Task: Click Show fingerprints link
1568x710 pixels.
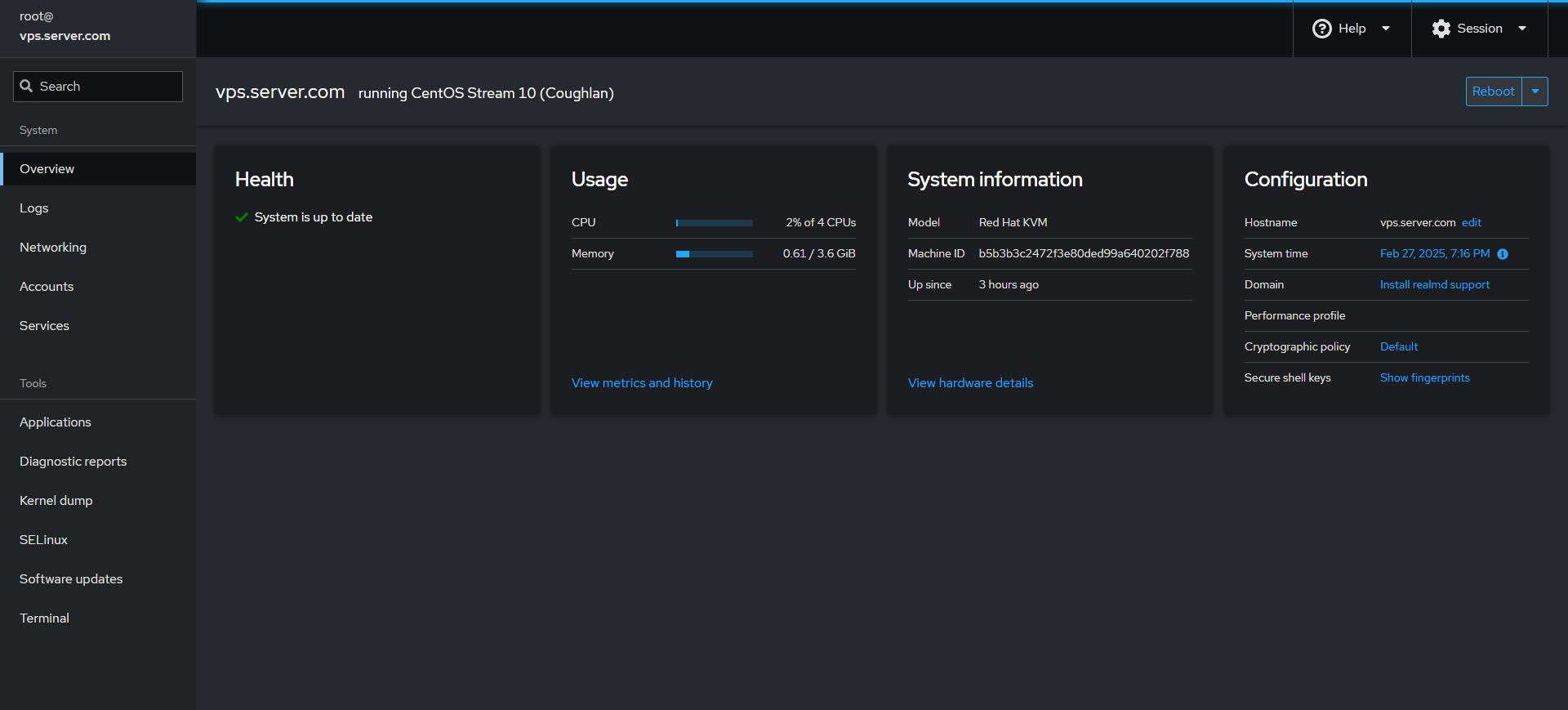Action: click(x=1425, y=378)
